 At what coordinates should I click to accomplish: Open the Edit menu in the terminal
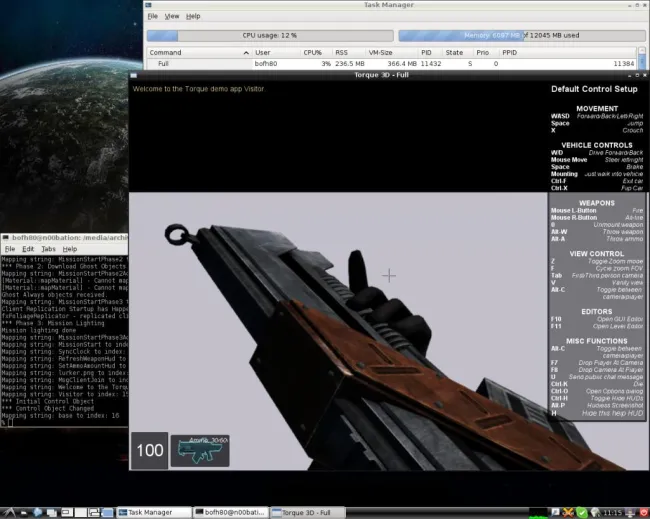pyautogui.click(x=28, y=249)
